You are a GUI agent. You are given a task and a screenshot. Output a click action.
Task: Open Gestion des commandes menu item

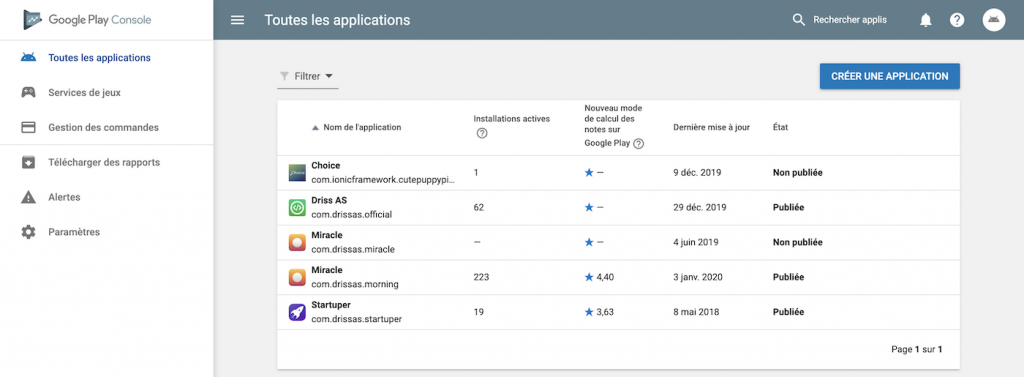[103, 127]
